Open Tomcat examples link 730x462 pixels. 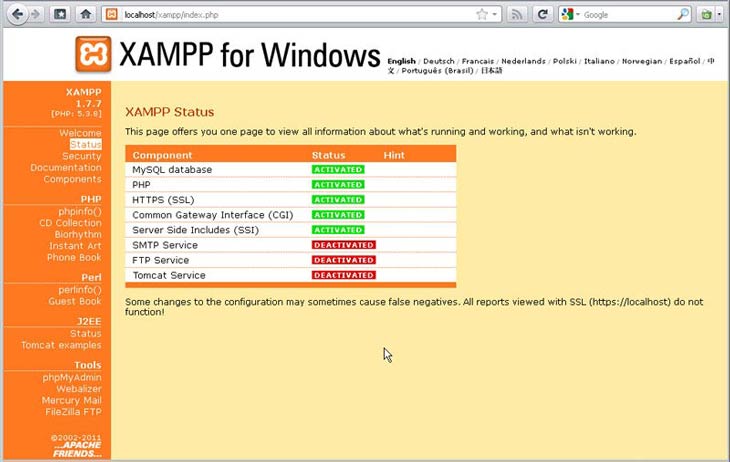[61, 345]
